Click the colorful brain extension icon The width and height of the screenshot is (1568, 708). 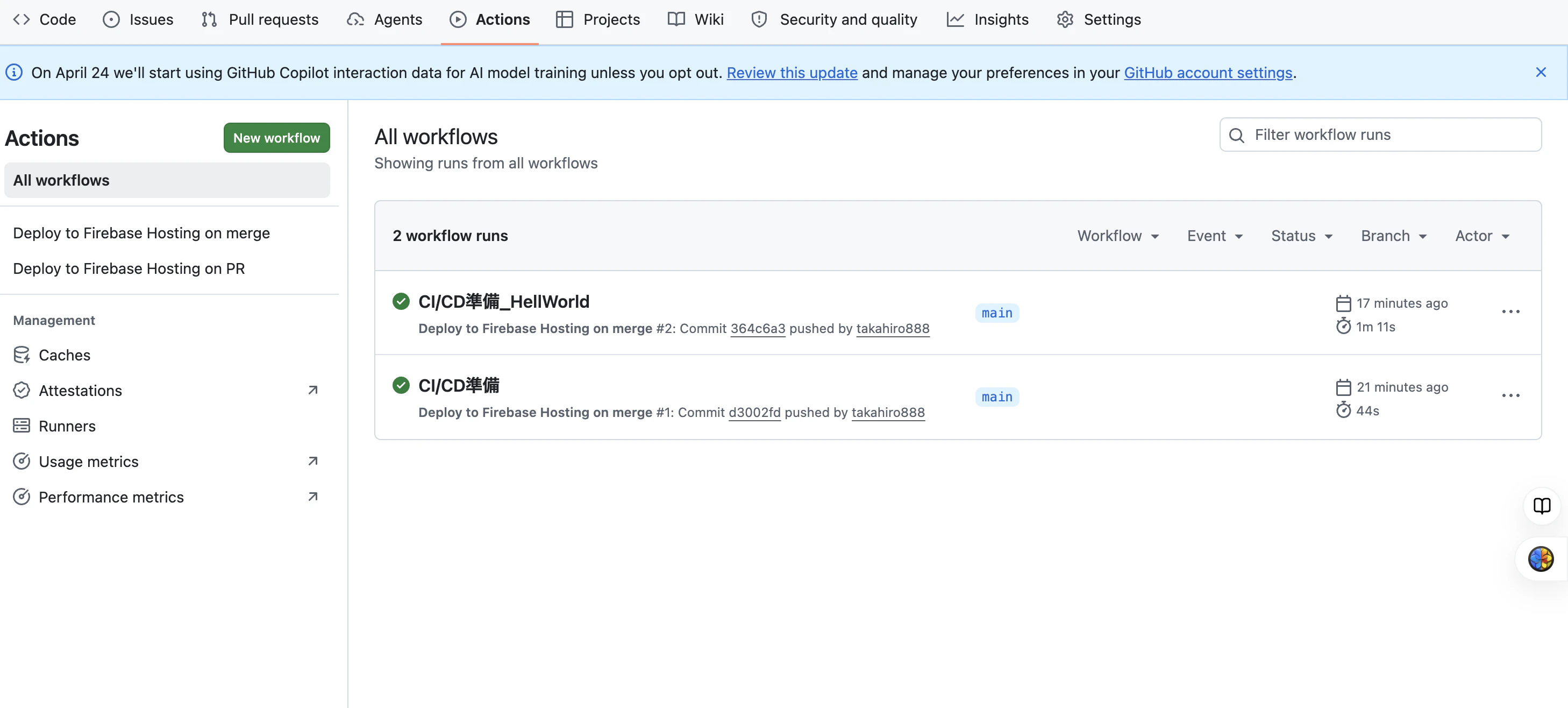point(1540,558)
